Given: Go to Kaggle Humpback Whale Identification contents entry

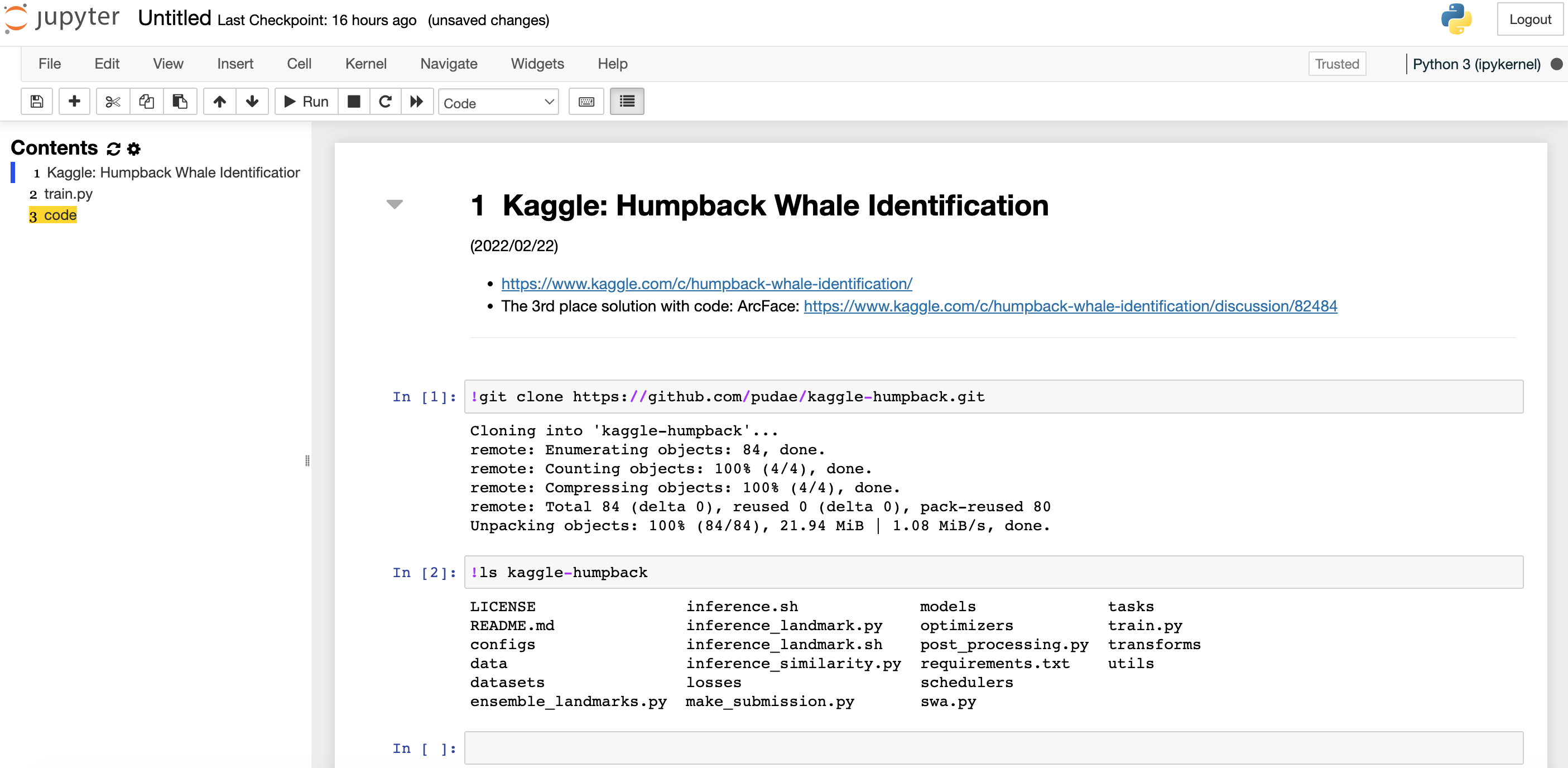Looking at the screenshot, I should click(x=173, y=173).
